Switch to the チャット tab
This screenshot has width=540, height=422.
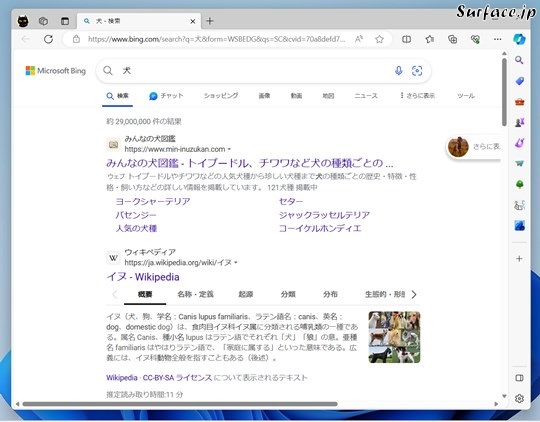click(x=166, y=96)
